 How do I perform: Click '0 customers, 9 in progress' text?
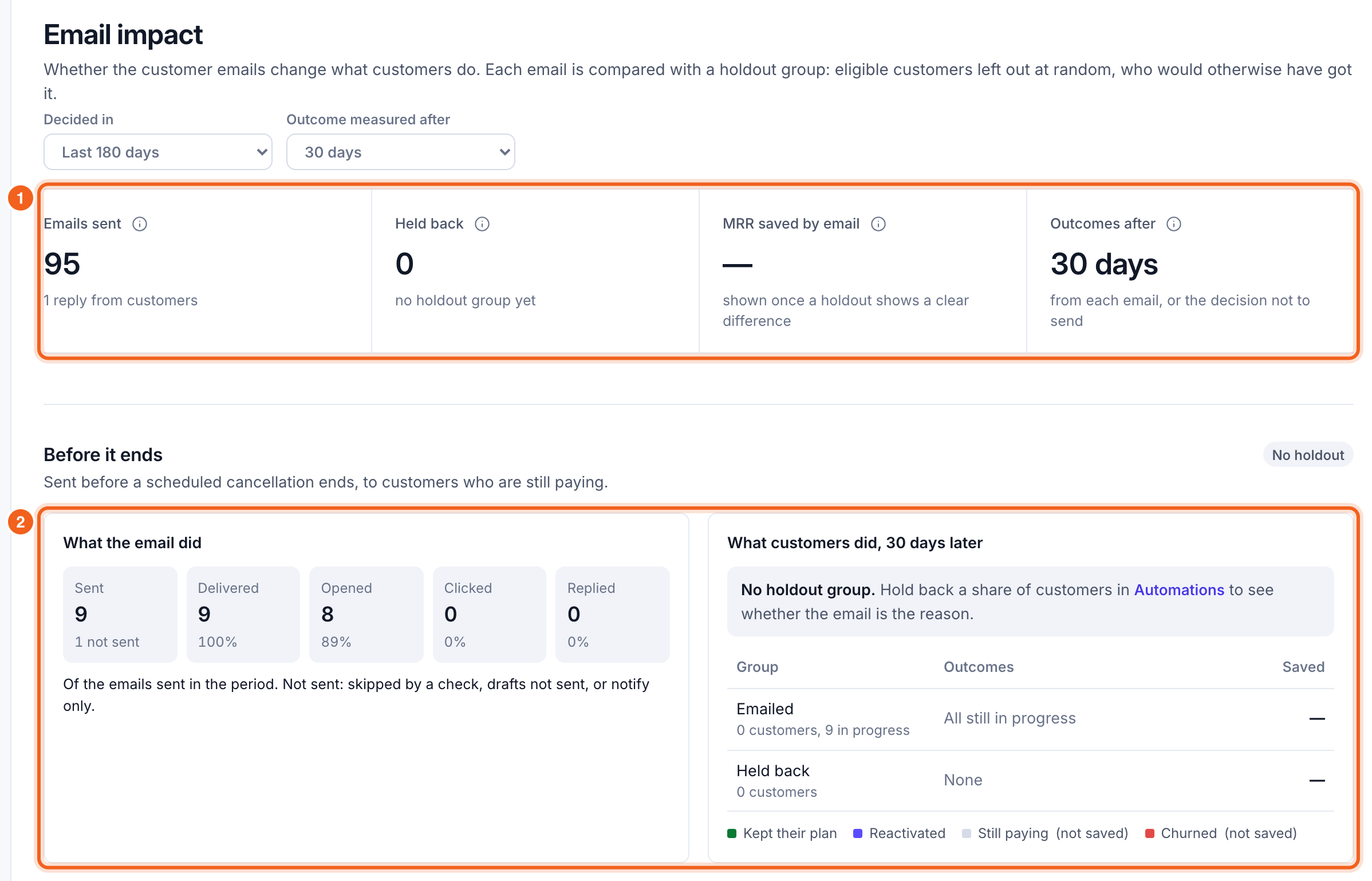click(x=823, y=730)
